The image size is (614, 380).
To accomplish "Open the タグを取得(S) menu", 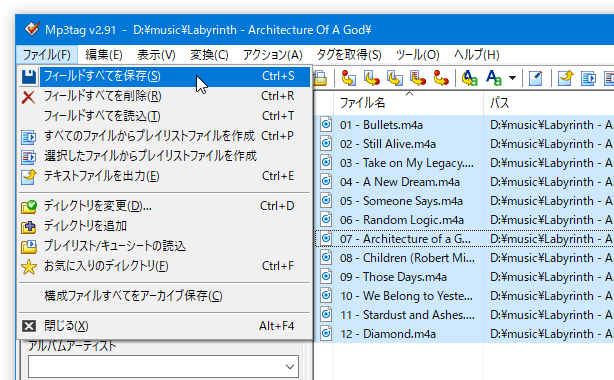I will click(x=349, y=55).
